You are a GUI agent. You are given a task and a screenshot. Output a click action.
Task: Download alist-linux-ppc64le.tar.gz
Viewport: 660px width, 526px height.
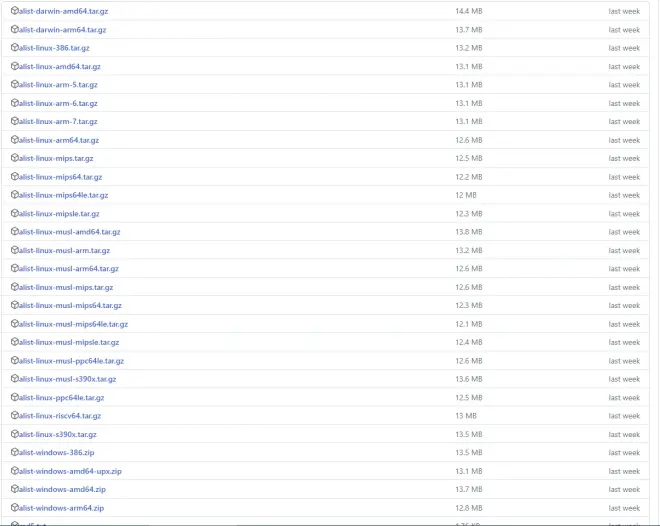[61, 398]
